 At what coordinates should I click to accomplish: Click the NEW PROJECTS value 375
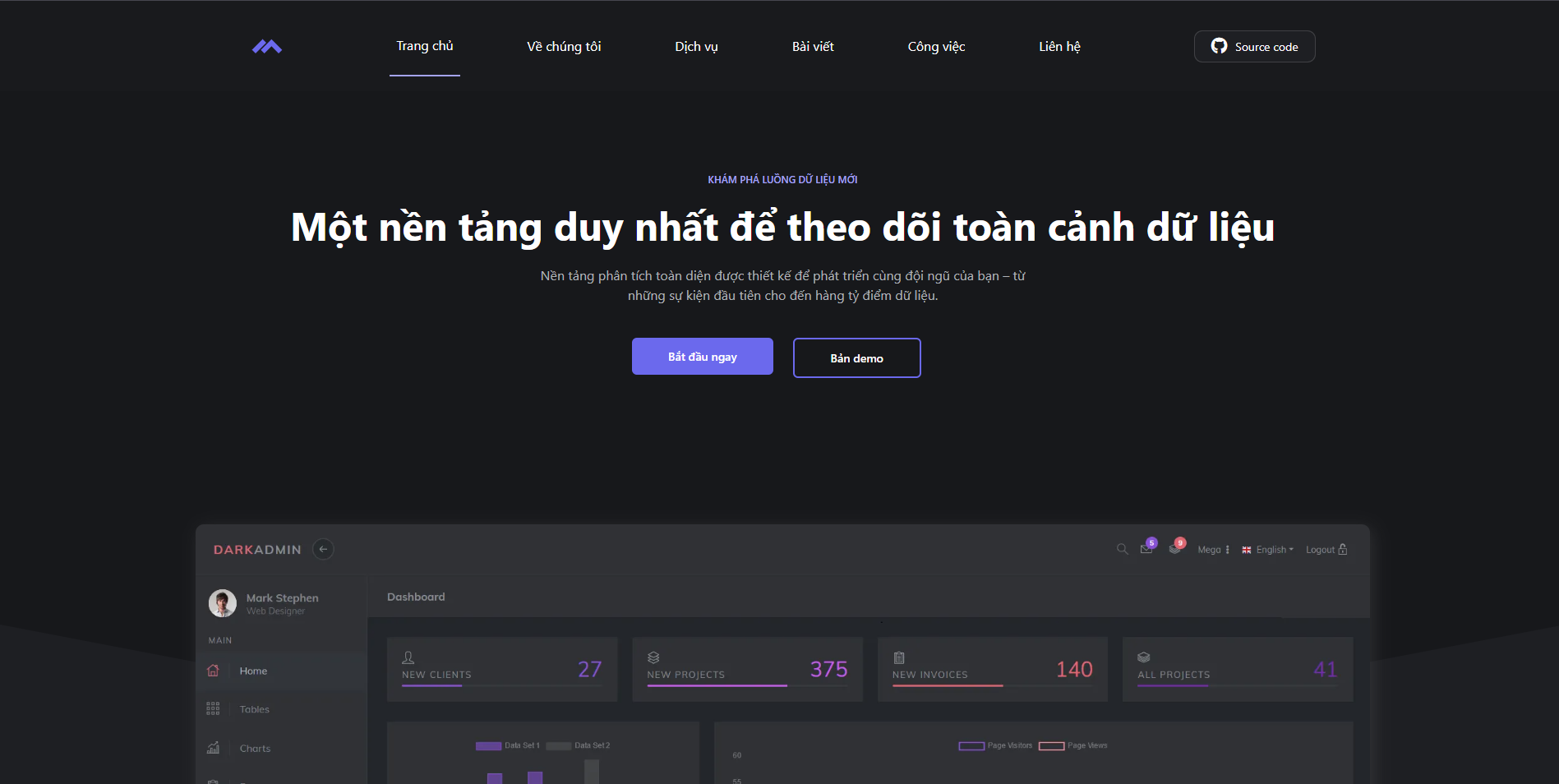pos(828,669)
